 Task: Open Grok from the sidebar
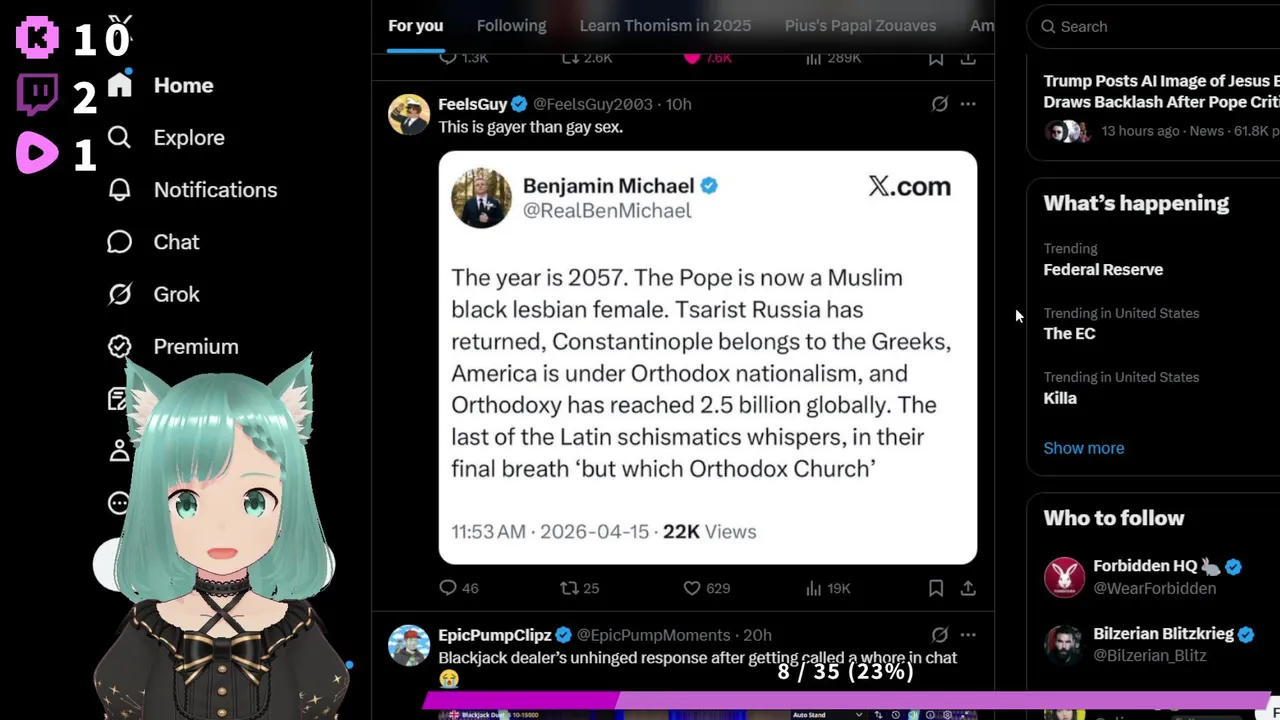(119, 294)
